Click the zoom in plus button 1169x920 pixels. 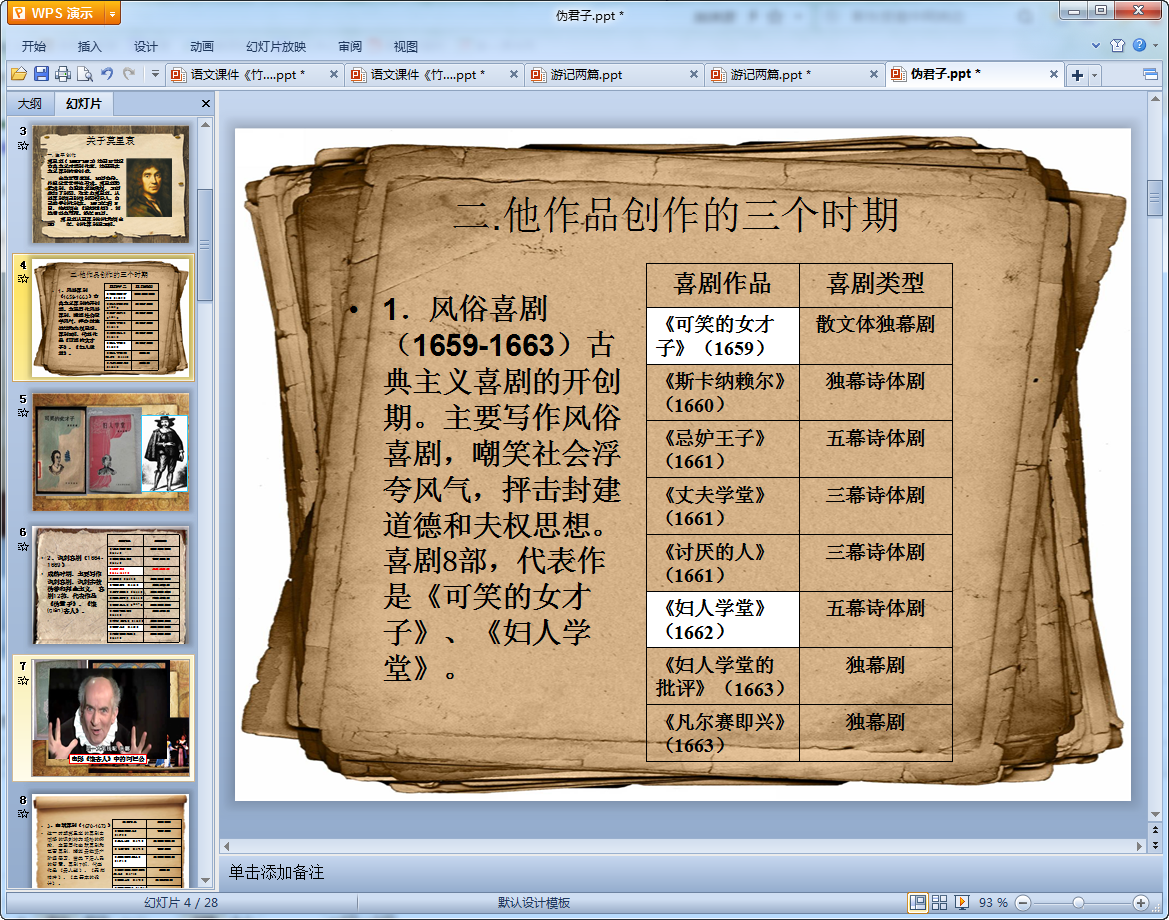tap(1140, 903)
